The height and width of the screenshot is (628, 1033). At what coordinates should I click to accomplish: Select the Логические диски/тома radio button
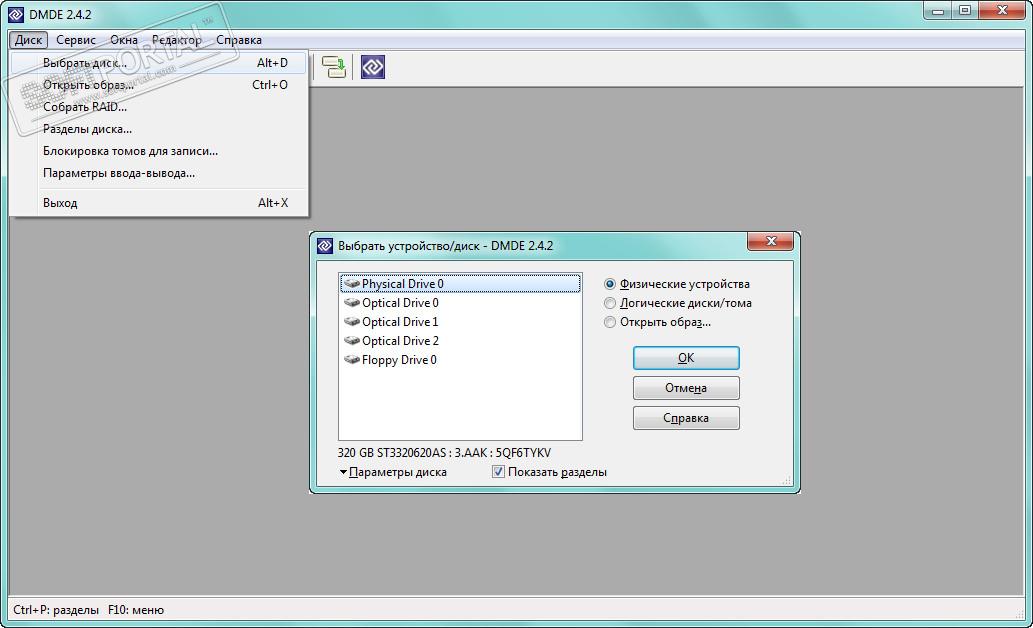pyautogui.click(x=610, y=303)
